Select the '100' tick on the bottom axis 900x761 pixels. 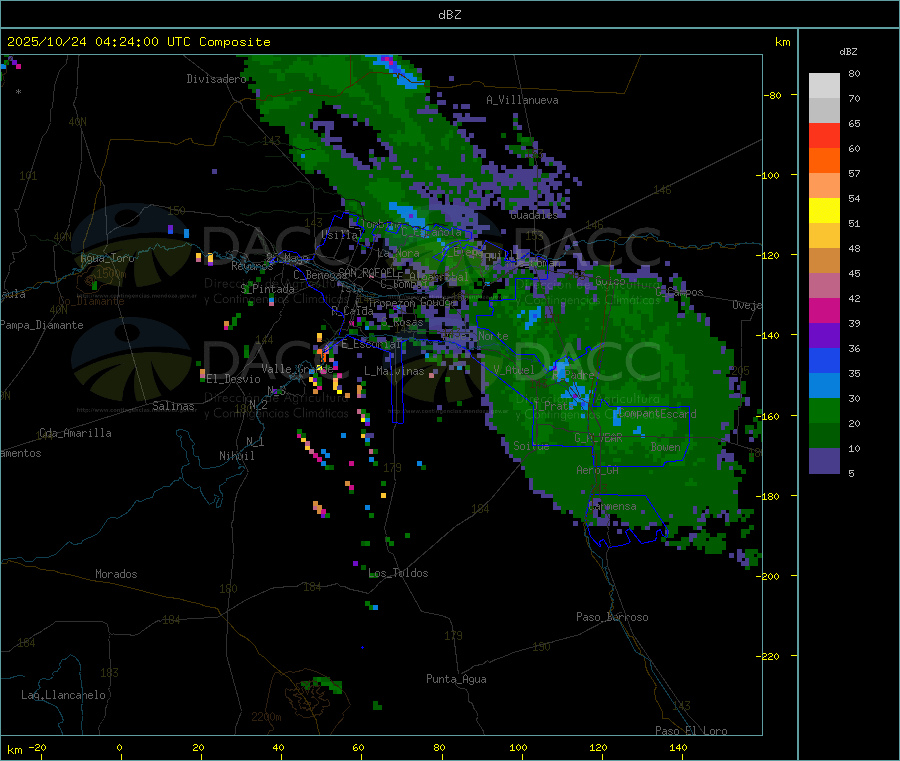[x=518, y=748]
